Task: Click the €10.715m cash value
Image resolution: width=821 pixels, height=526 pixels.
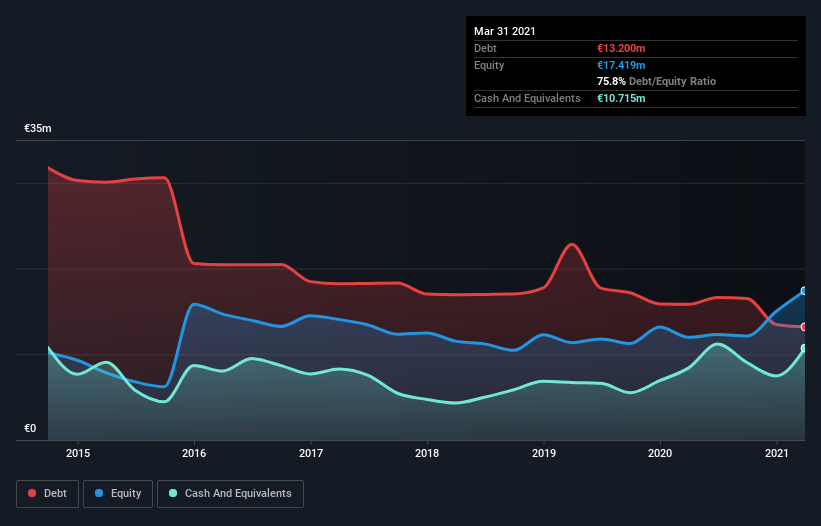Action: click(x=621, y=98)
